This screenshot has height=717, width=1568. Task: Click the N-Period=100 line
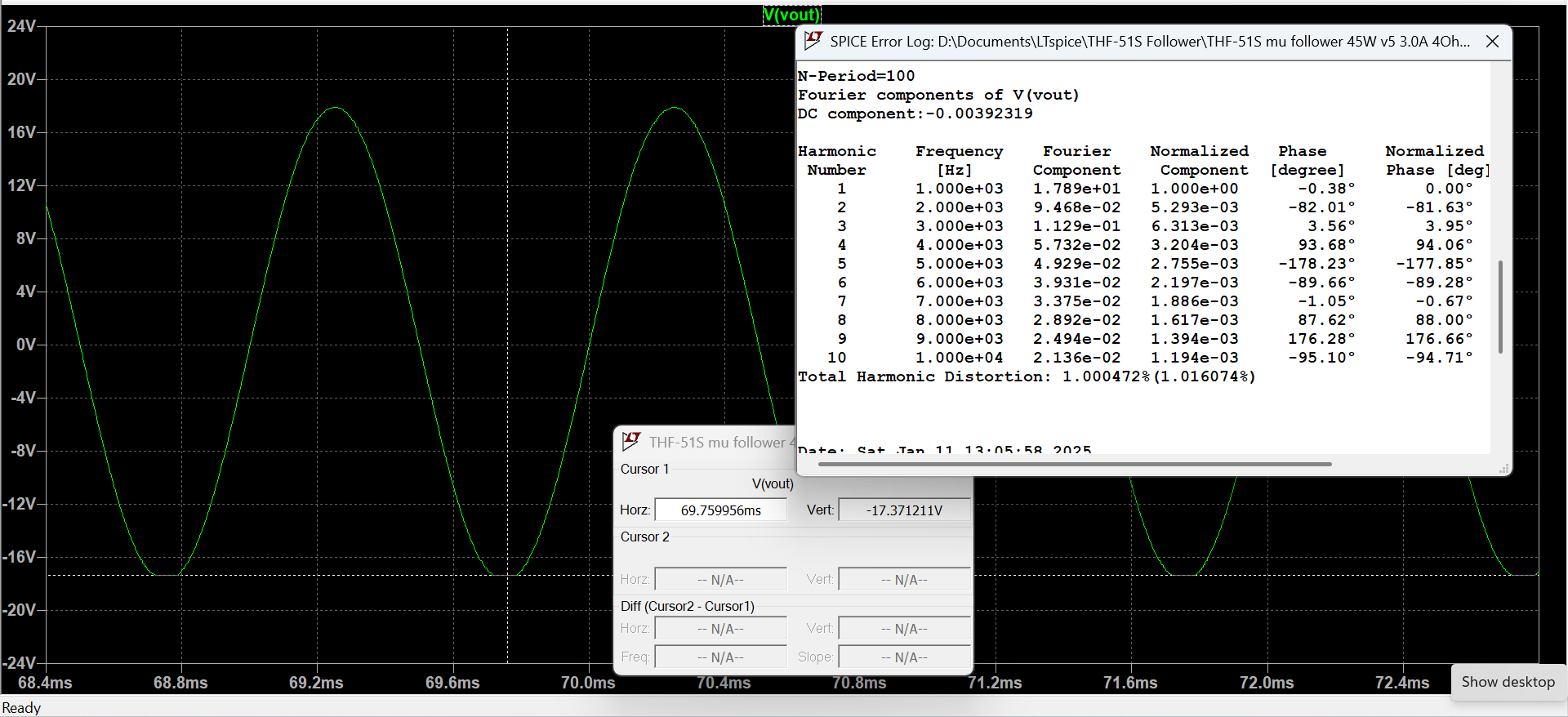coord(856,76)
